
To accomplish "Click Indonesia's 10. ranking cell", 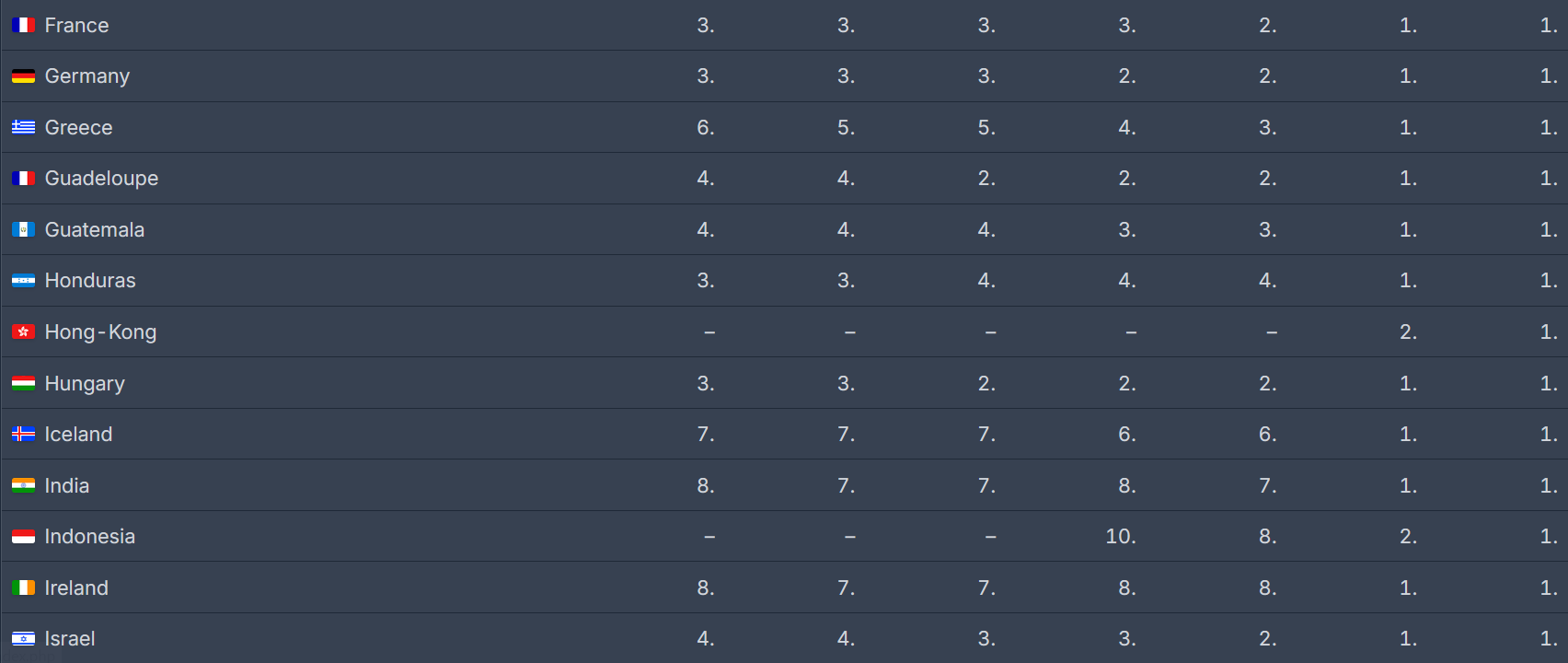I will 1121,537.
